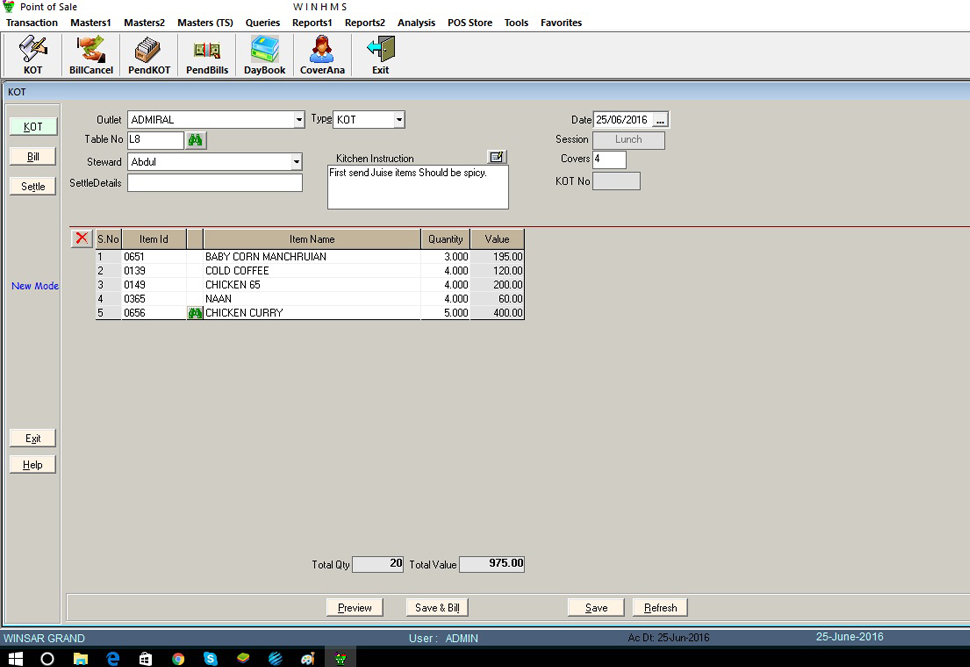Open the Masters (TS) menu
Viewport: 970px width, 667px height.
(205, 23)
